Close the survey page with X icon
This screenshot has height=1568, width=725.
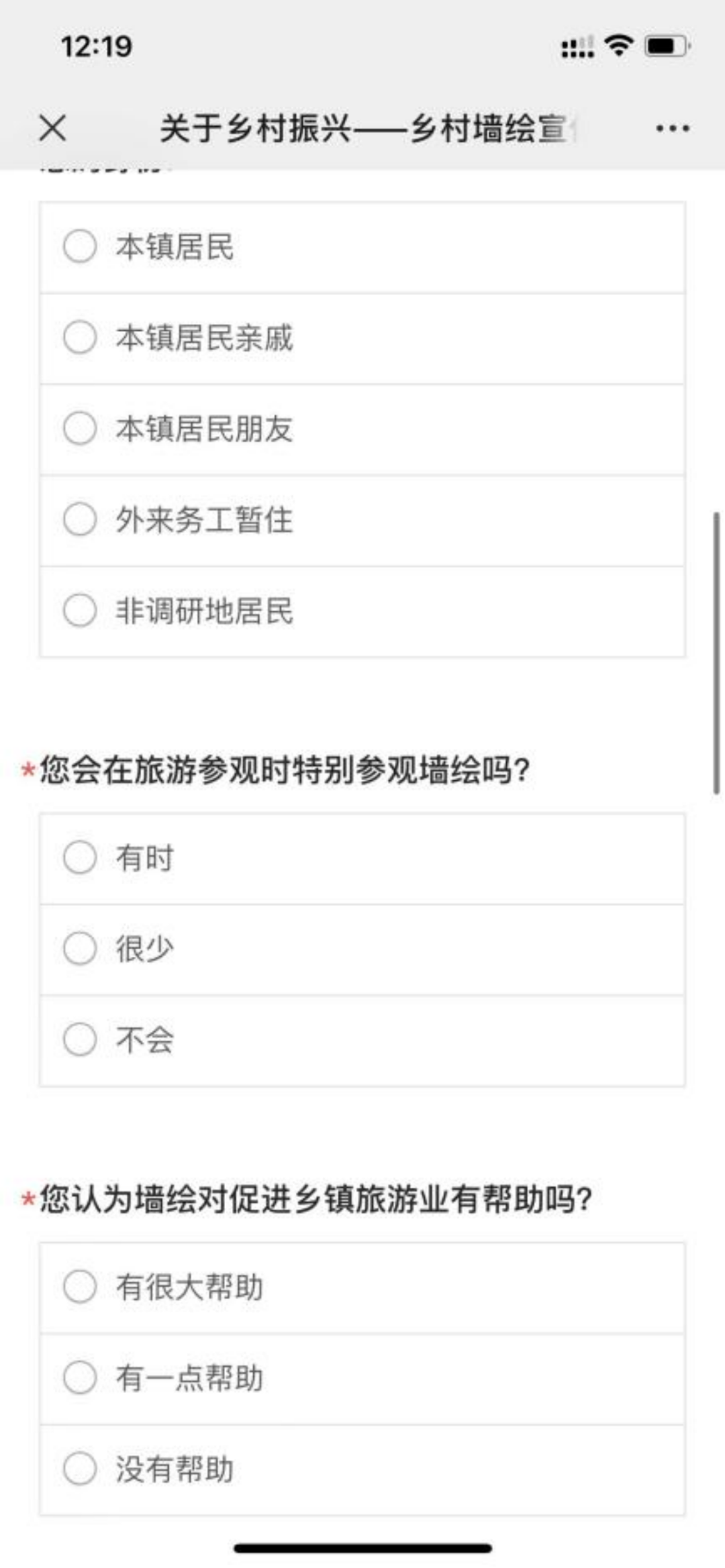point(52,127)
